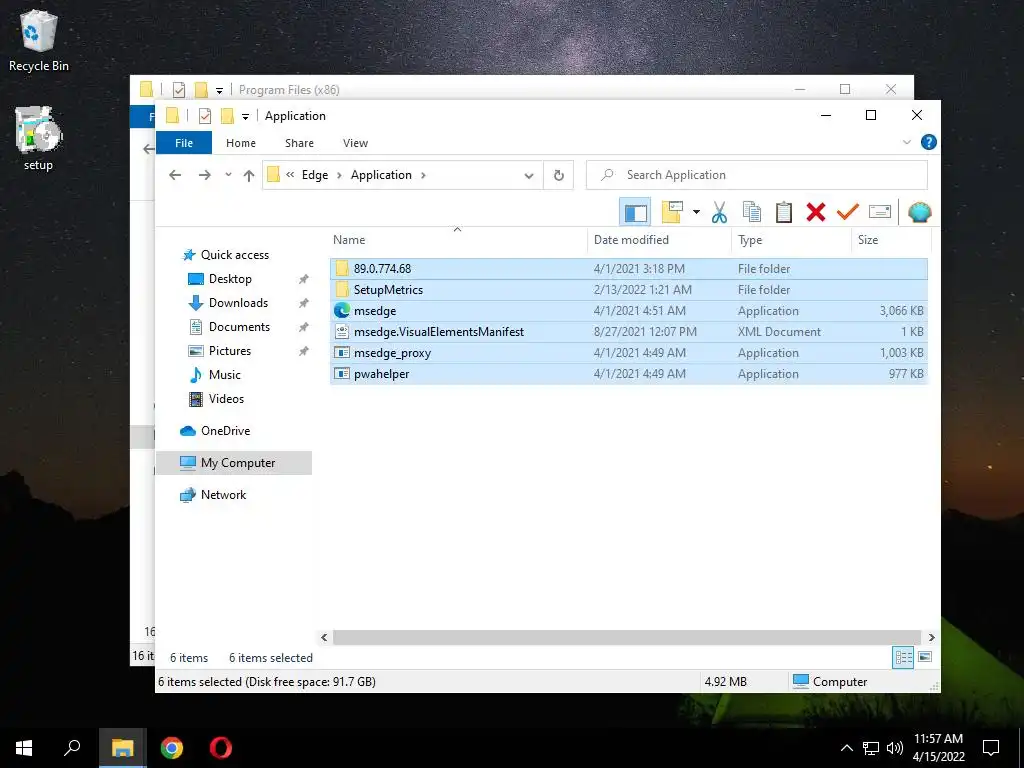Viewport: 1024px width, 768px height.
Task: Select the msedge application file
Action: tap(629, 311)
